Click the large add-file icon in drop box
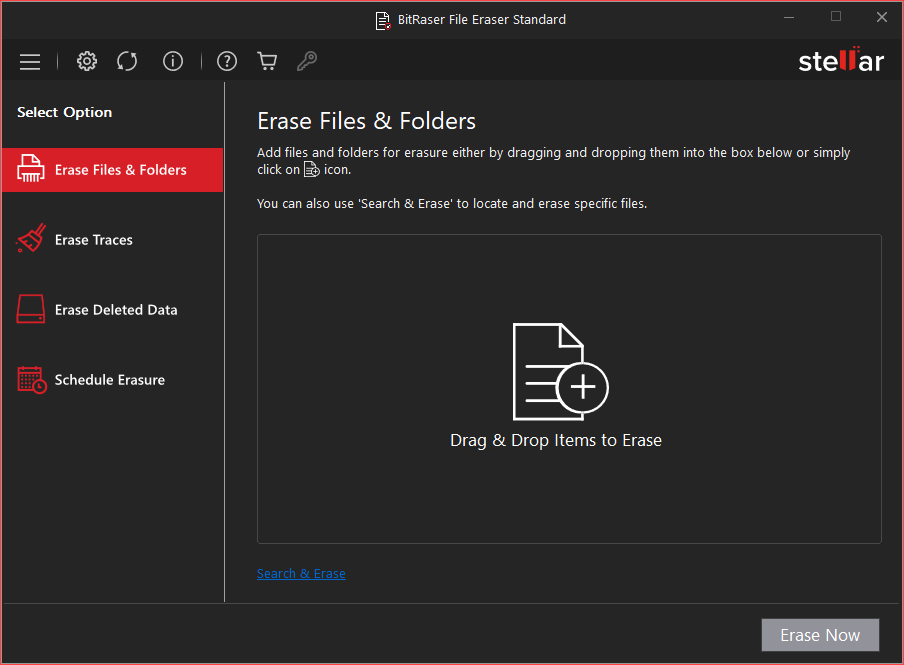Screen dimensions: 904x665 [x=560, y=371]
